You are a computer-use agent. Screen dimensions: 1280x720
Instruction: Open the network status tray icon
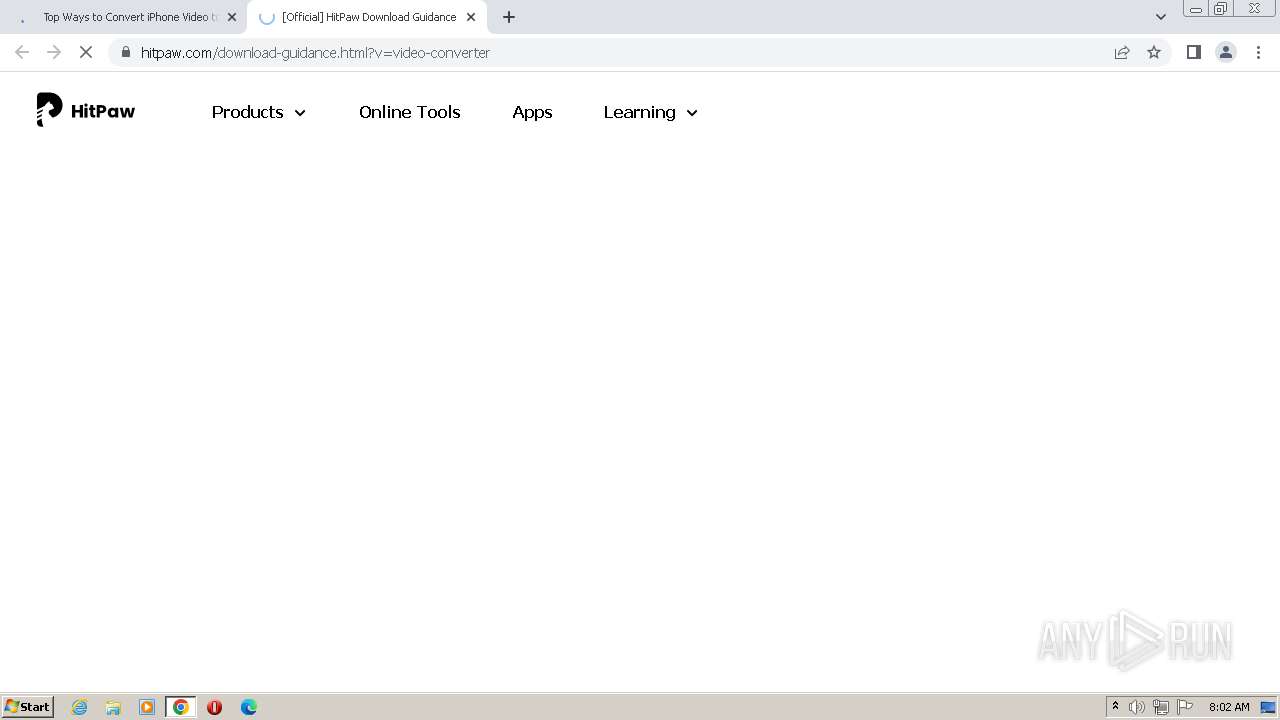(1161, 707)
